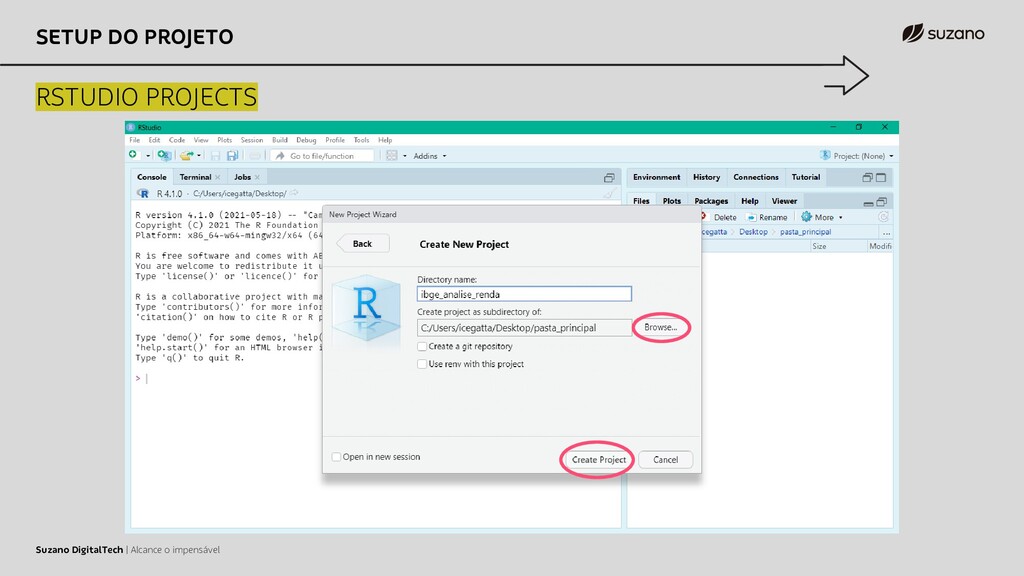Open the New File dropdown arrow
The width and height of the screenshot is (1024, 576).
tap(148, 156)
